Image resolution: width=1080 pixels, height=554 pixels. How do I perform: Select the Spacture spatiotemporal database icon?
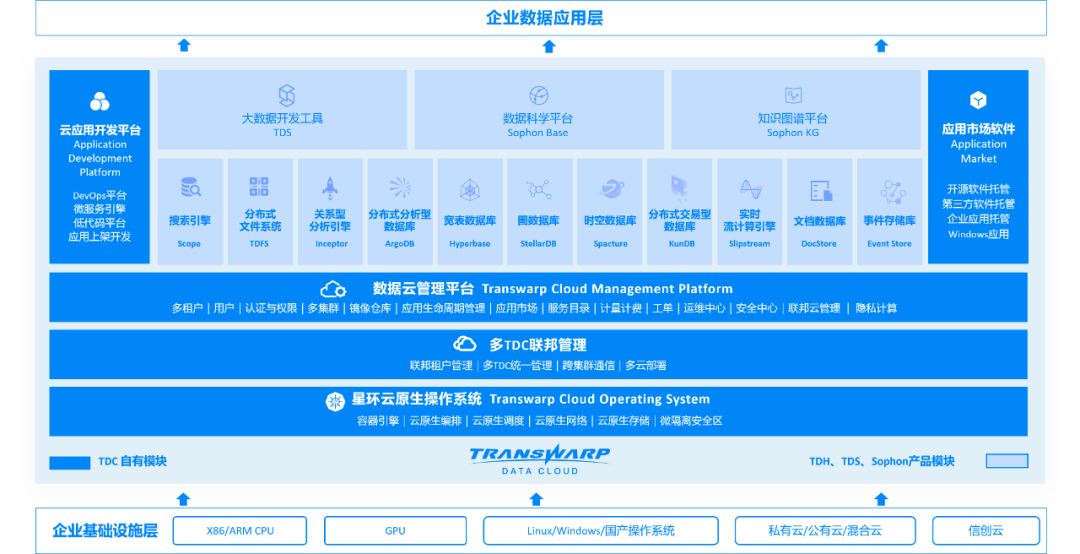[x=611, y=188]
